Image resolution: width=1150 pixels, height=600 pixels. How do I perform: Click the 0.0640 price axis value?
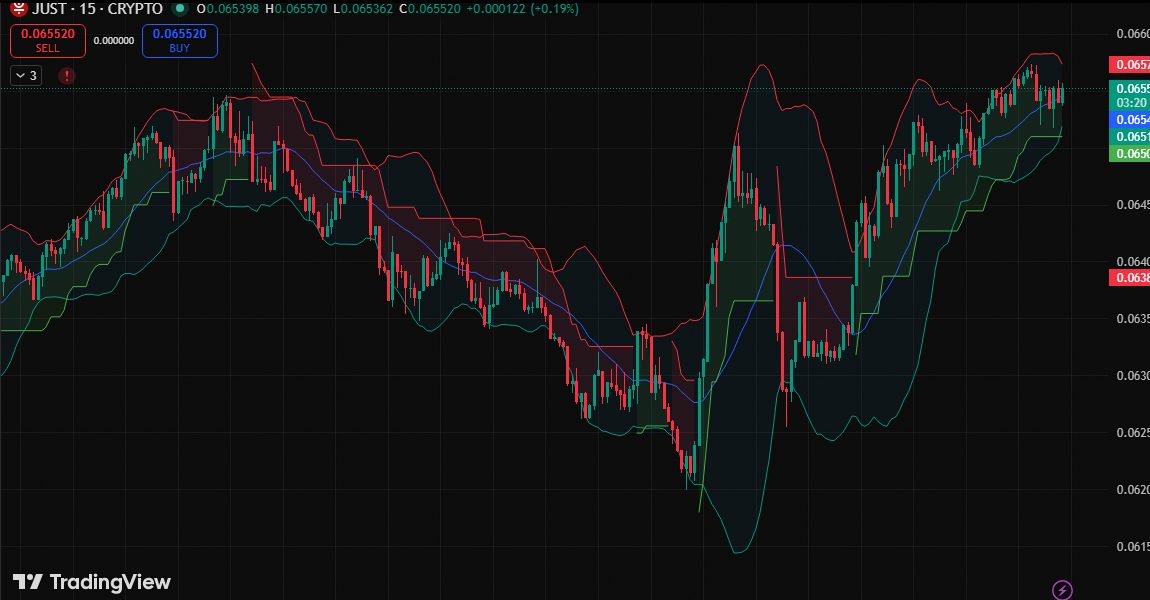[1132, 261]
